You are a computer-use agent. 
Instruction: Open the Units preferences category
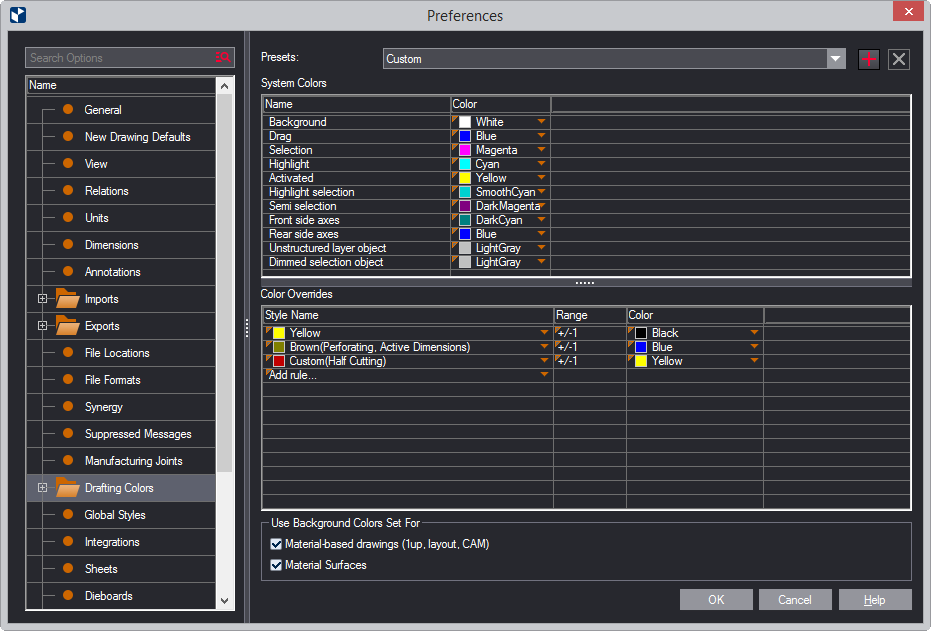(x=96, y=218)
